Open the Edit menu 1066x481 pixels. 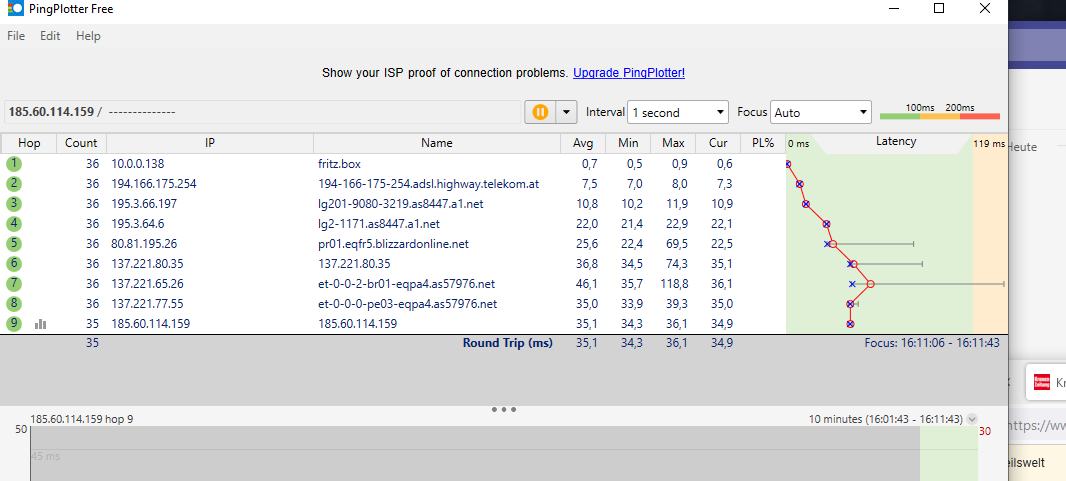[x=50, y=36]
